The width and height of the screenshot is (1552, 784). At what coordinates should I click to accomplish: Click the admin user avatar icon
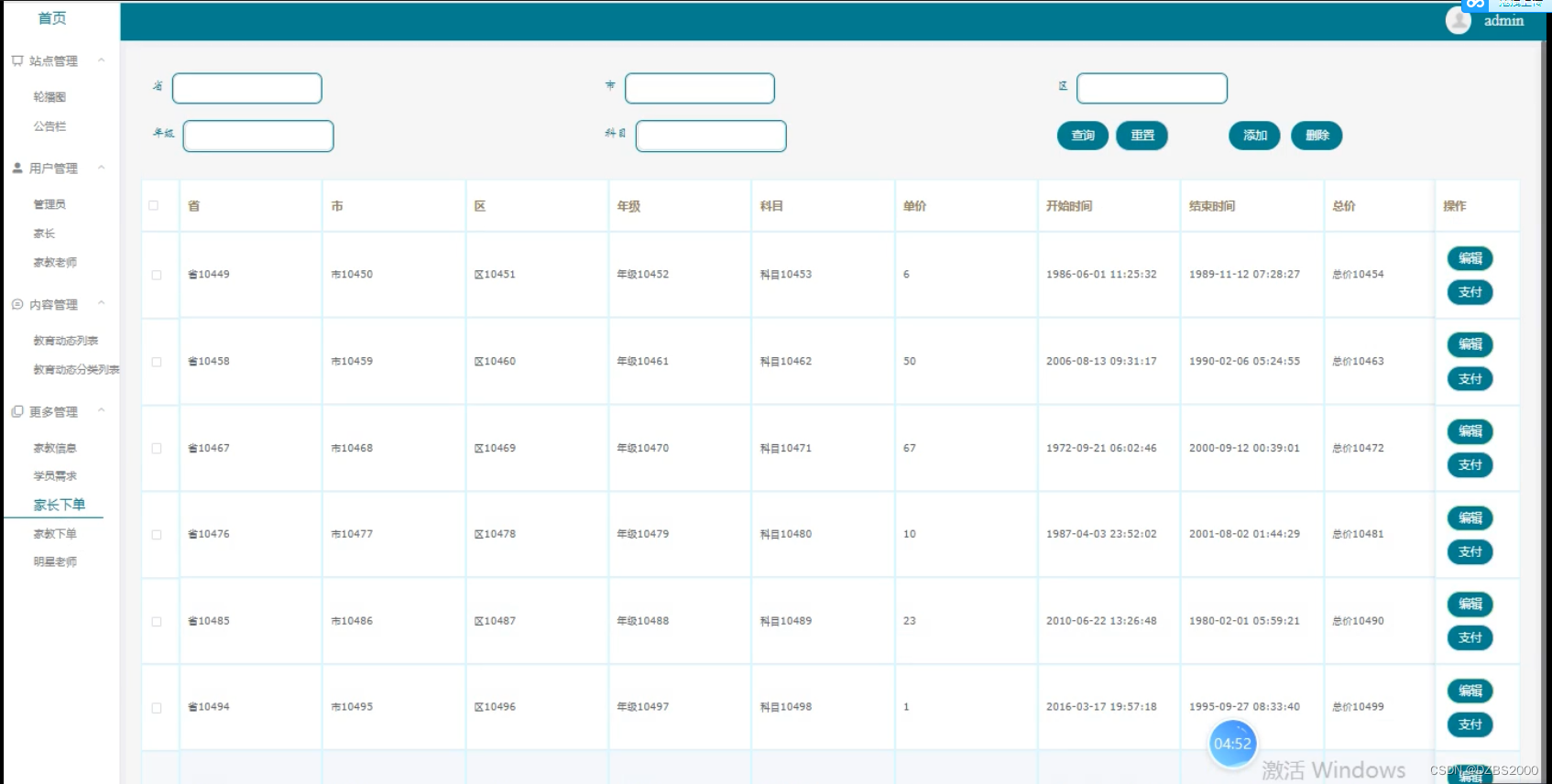click(1458, 20)
